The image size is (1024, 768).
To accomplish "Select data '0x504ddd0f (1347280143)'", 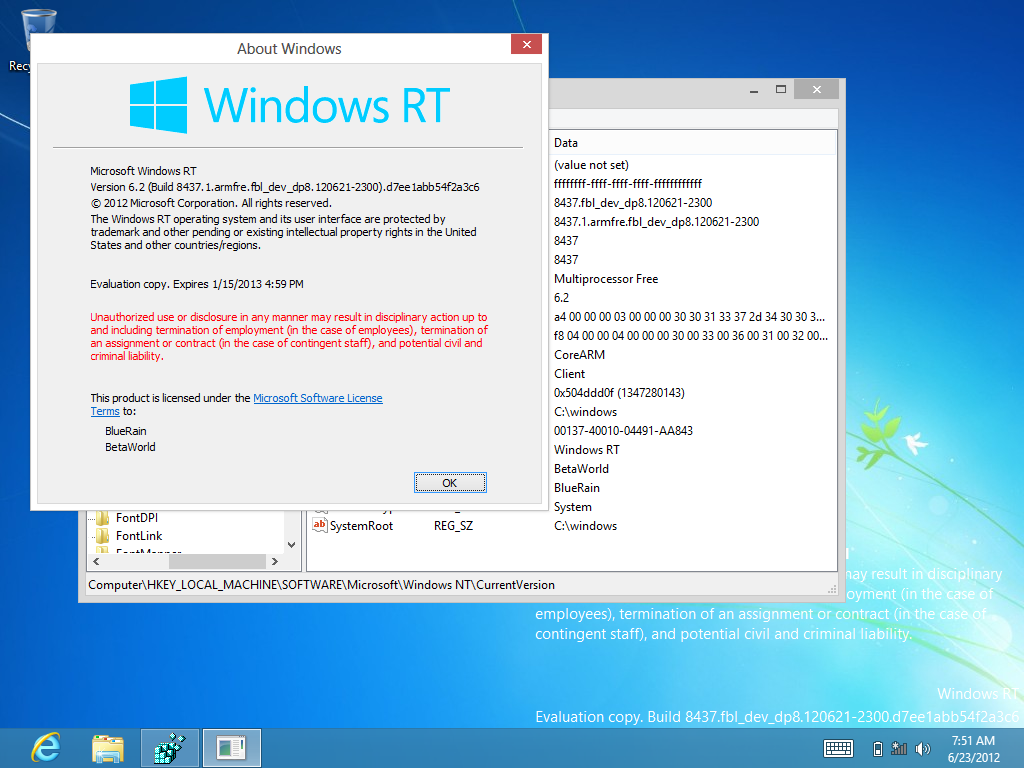I will pyautogui.click(x=619, y=392).
